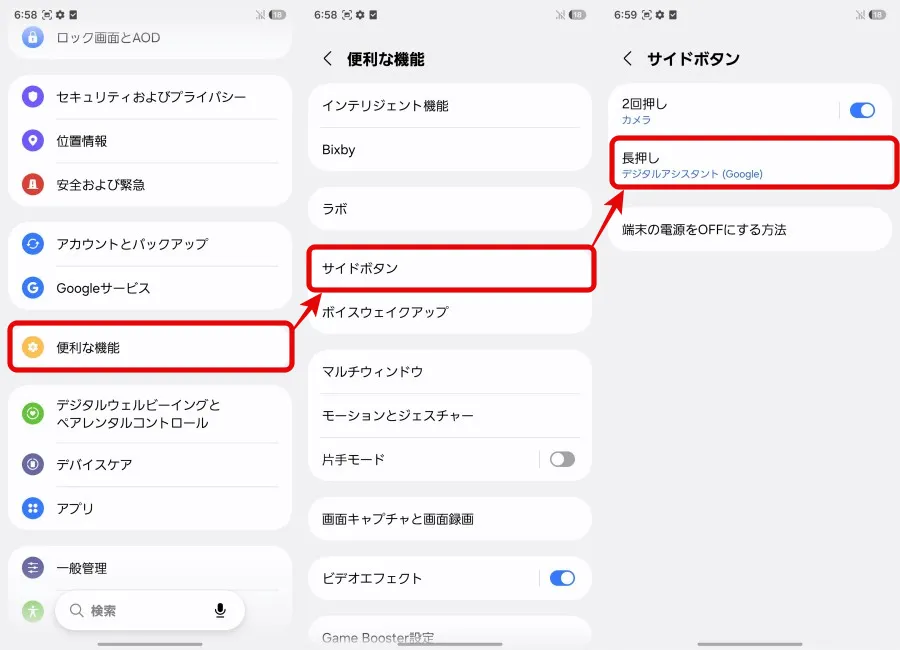The width and height of the screenshot is (900, 650).
Task: Open サイドボタン settings
Action: pos(451,268)
